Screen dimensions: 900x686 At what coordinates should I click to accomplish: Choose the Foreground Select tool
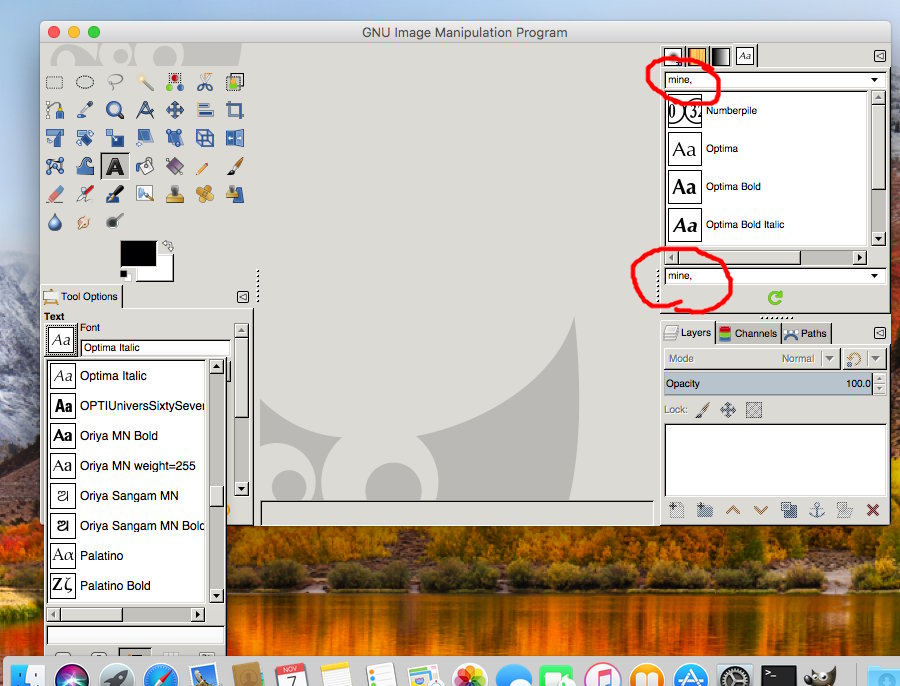pyautogui.click(x=235, y=83)
